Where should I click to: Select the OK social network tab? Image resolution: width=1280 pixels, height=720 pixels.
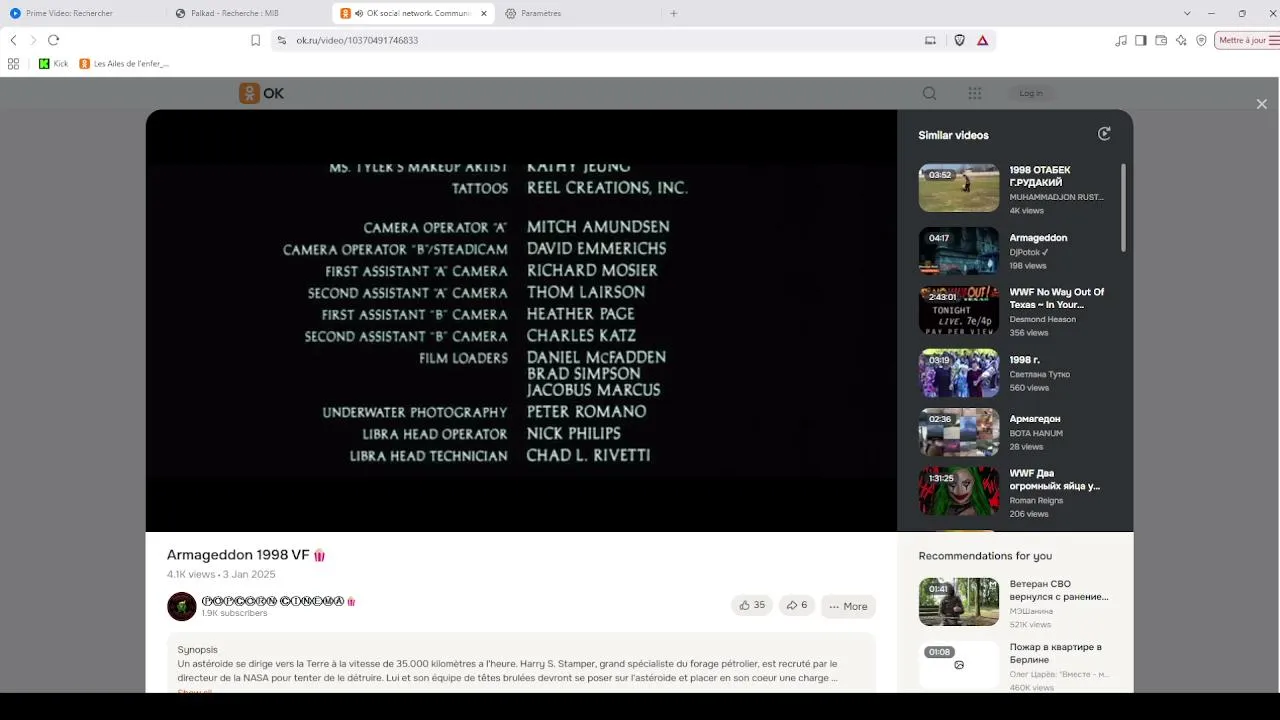(x=414, y=13)
